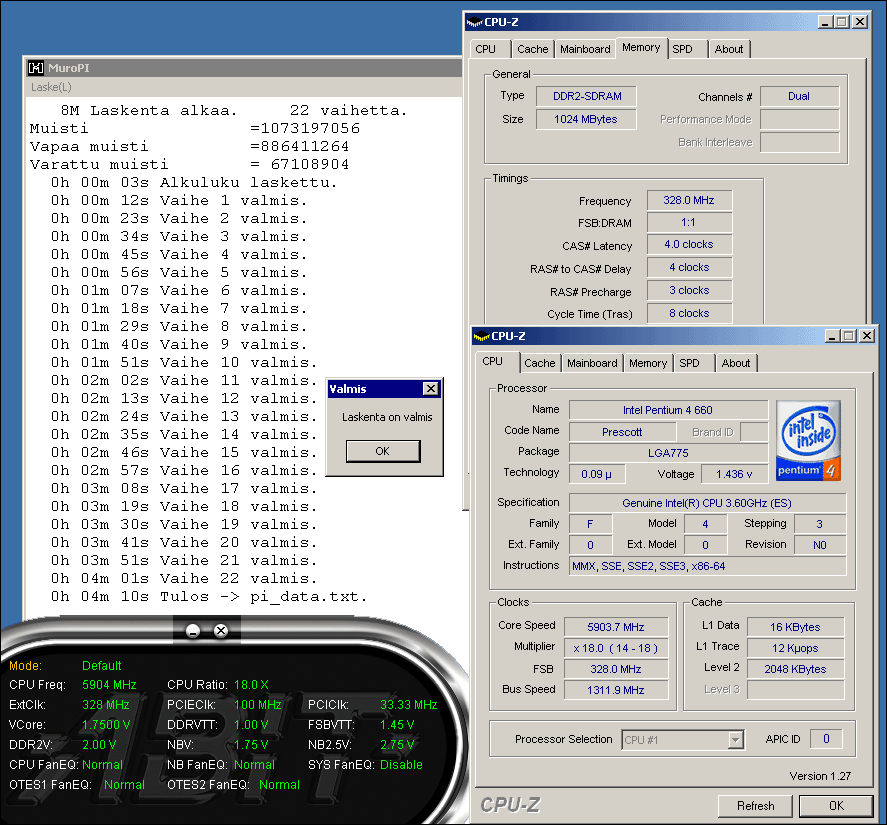Open About tab in back CPU-Z window
The image size is (887, 825).
click(x=728, y=49)
